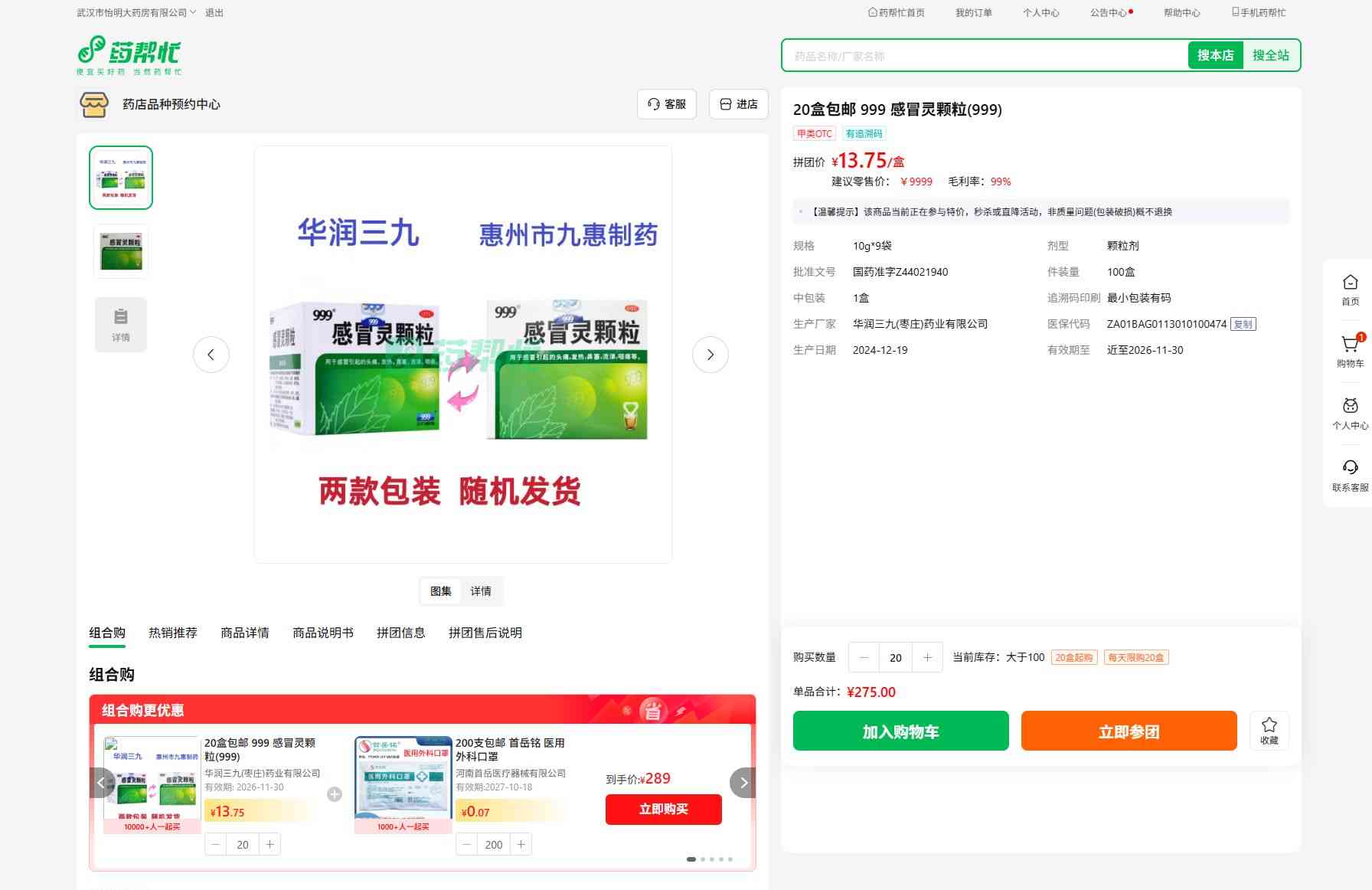
Task: Show previous product image with left arrow
Action: (x=211, y=355)
